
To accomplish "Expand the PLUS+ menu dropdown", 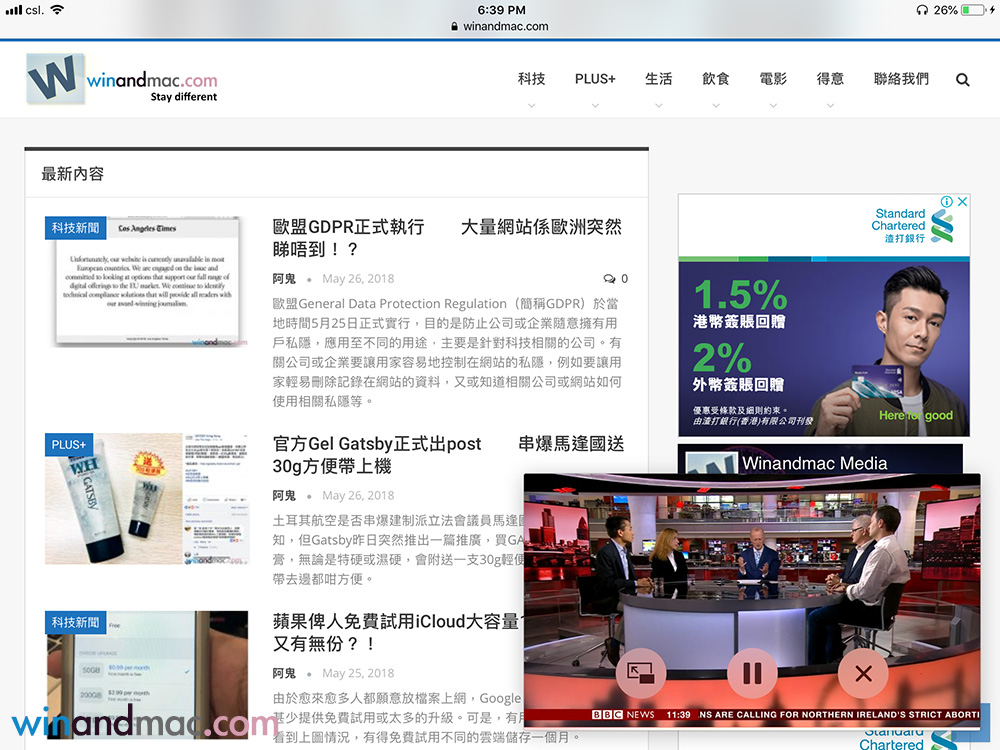I will pos(595,80).
